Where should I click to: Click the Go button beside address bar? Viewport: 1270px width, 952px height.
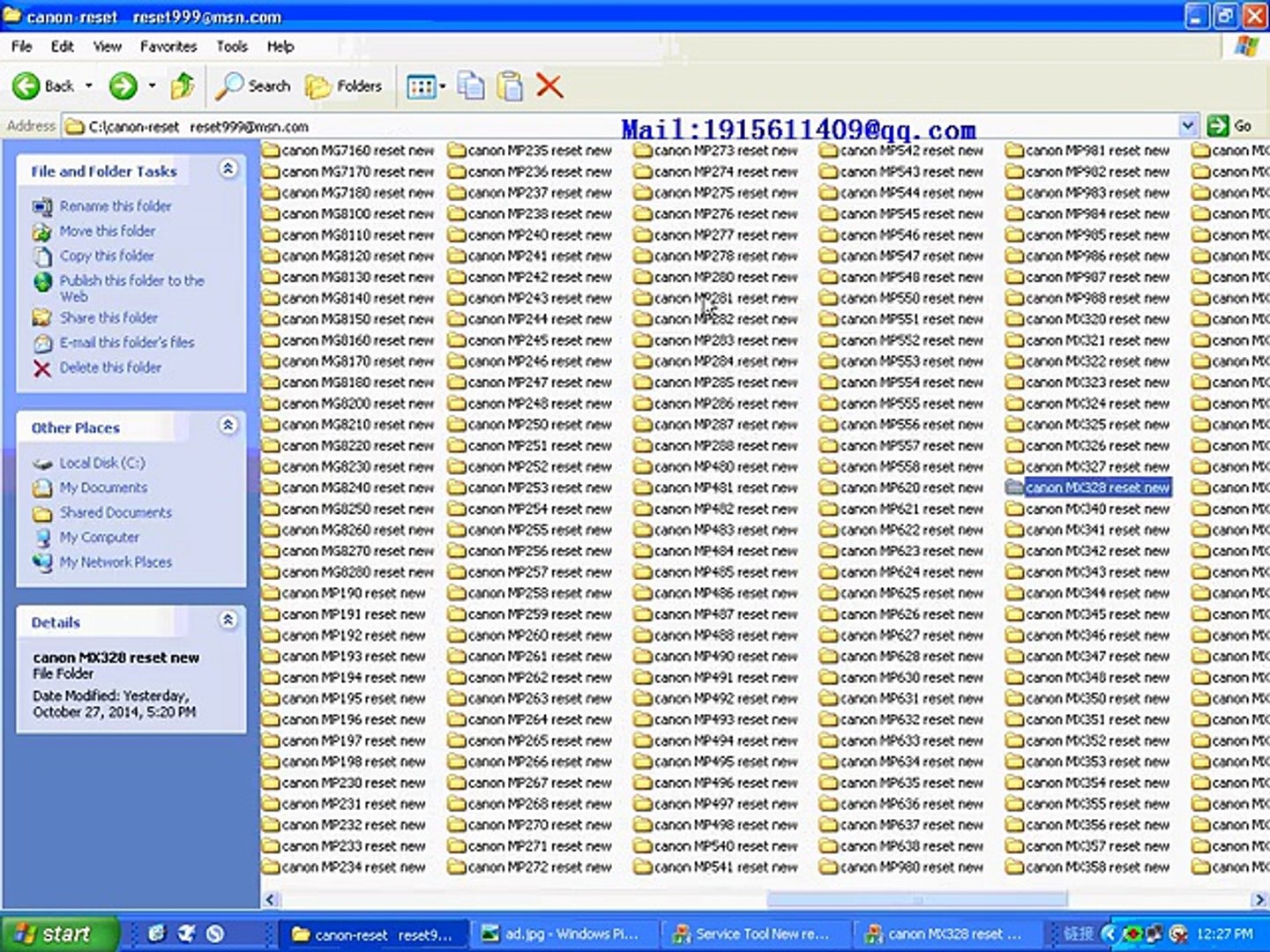pyautogui.click(x=1231, y=126)
